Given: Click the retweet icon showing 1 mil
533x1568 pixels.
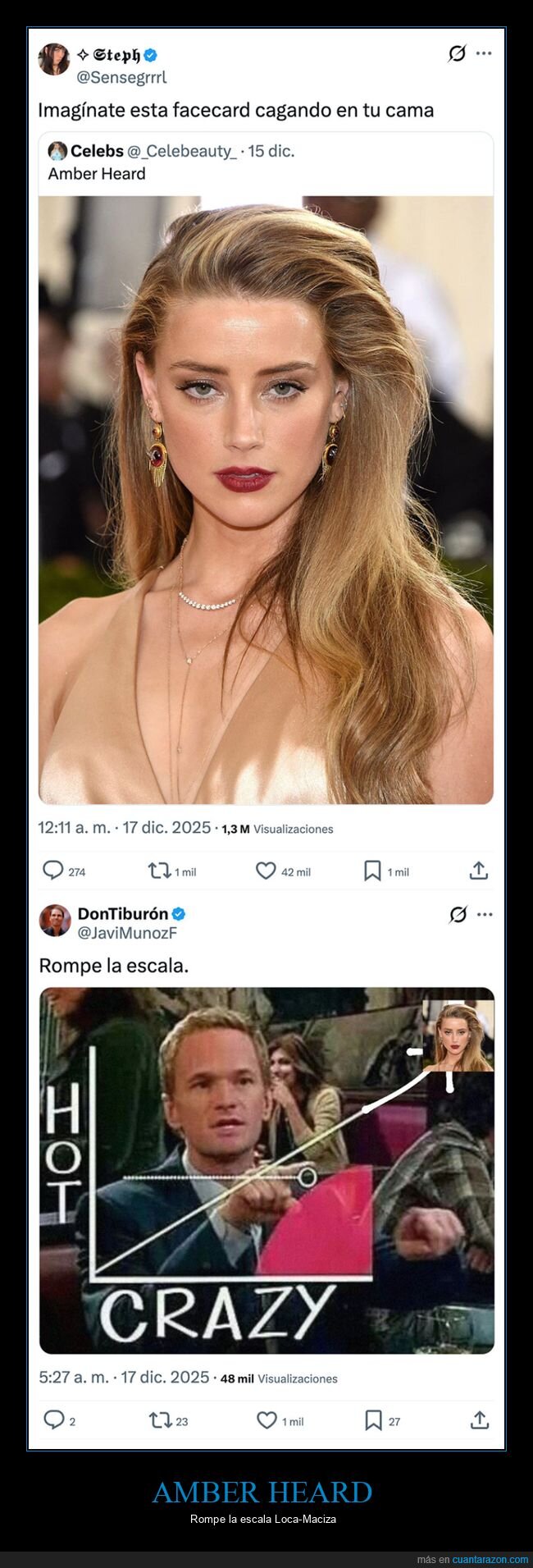Looking at the screenshot, I should 159,871.
